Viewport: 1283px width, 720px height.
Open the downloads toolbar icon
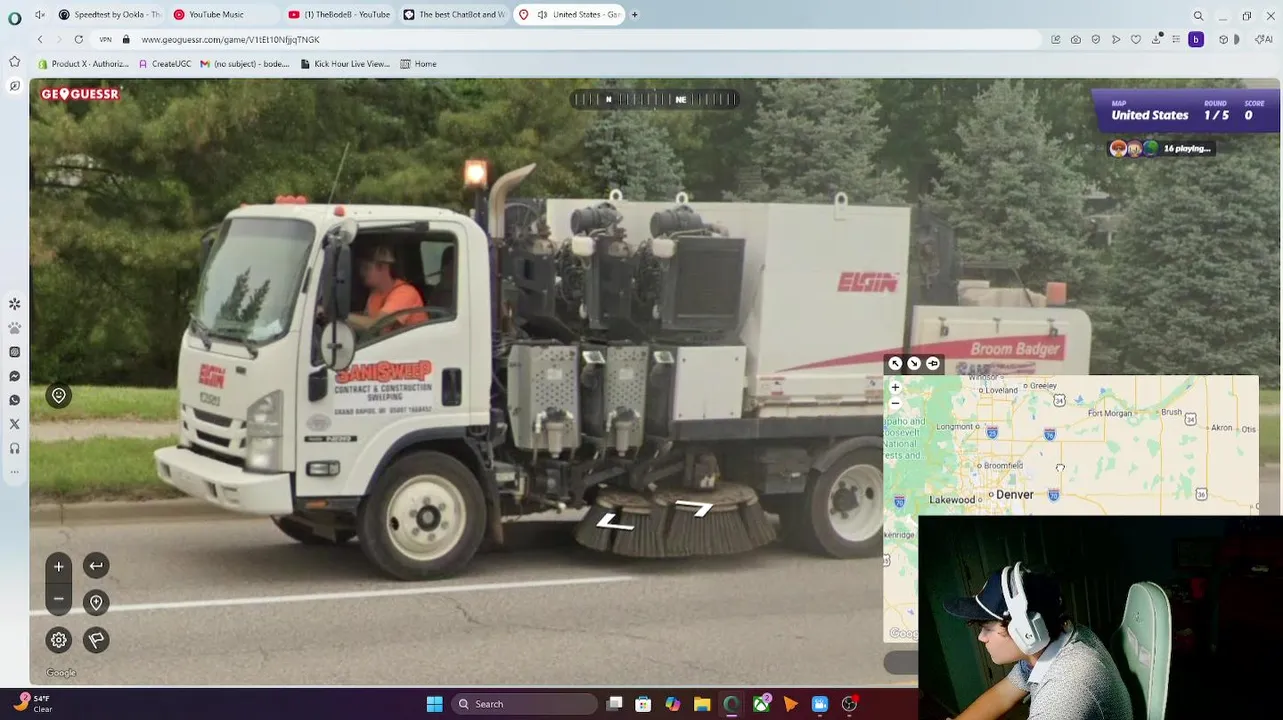tap(1157, 38)
